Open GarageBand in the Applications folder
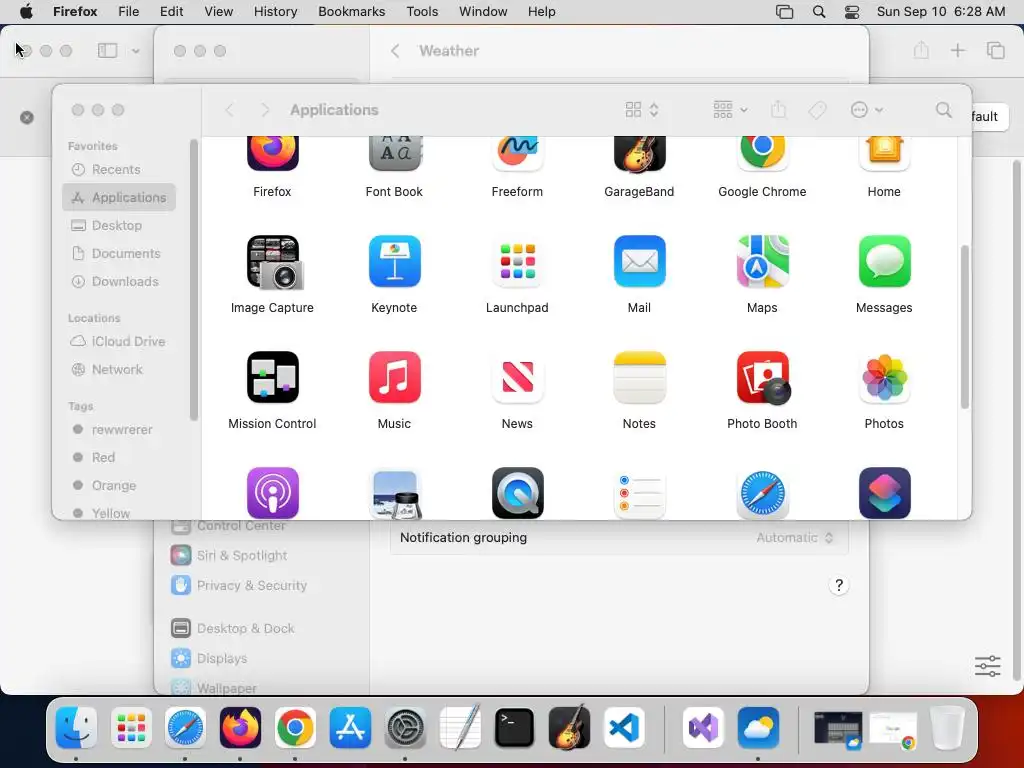 click(x=639, y=154)
